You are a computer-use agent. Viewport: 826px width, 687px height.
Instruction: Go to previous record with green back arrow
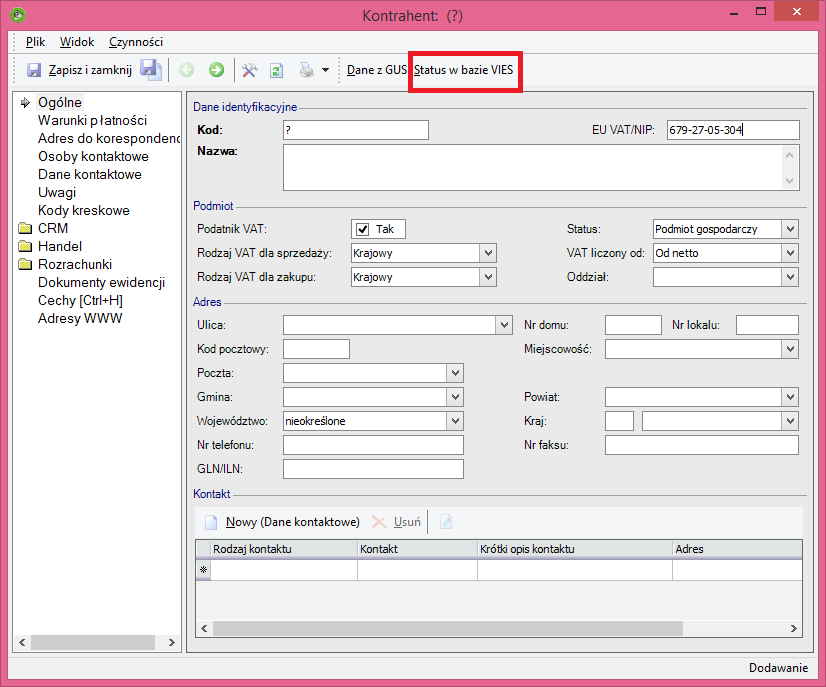(x=186, y=70)
